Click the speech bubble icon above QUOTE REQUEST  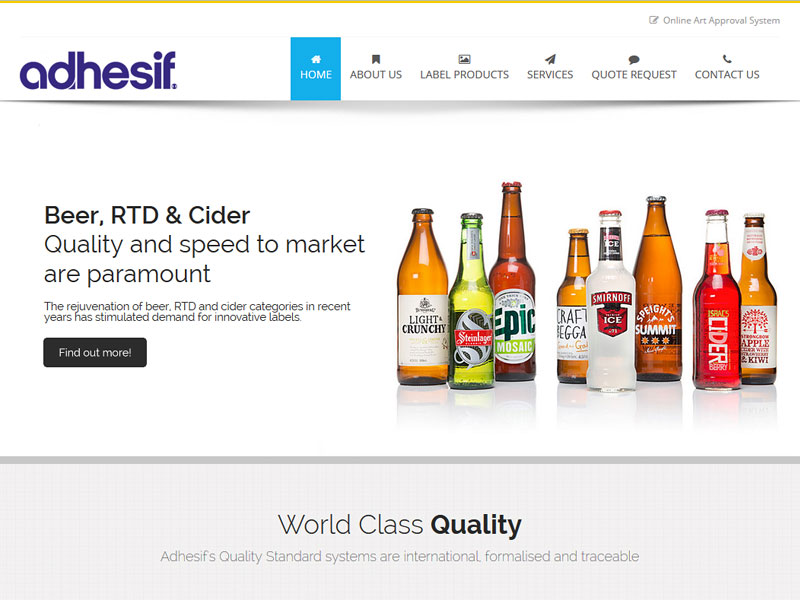pyautogui.click(x=634, y=60)
